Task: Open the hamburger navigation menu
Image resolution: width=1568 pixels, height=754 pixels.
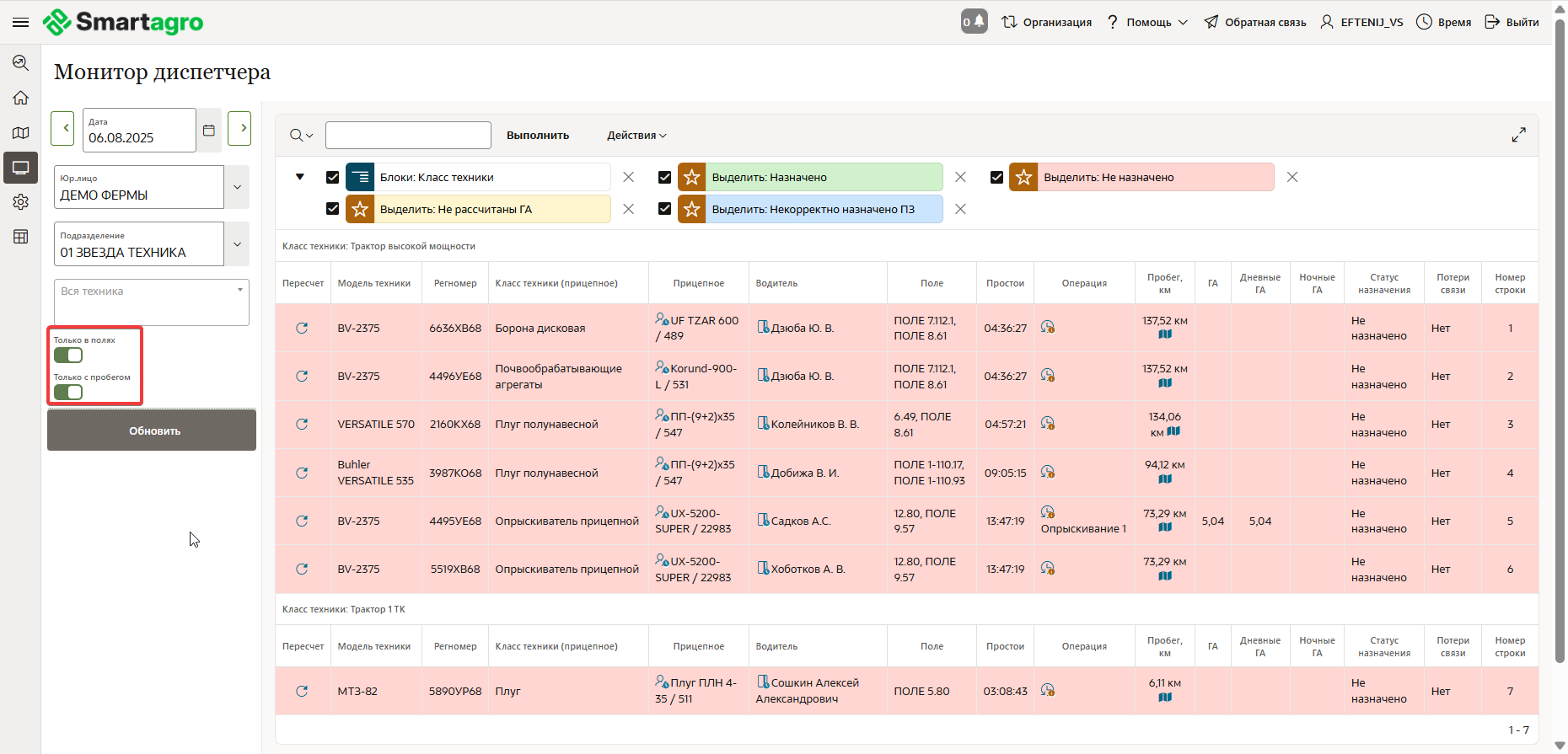Action: tap(20, 22)
